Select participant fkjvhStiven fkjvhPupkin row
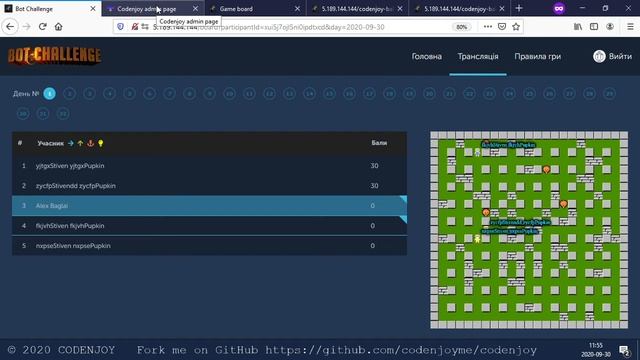Viewport: 640px width, 360px height. (209, 226)
